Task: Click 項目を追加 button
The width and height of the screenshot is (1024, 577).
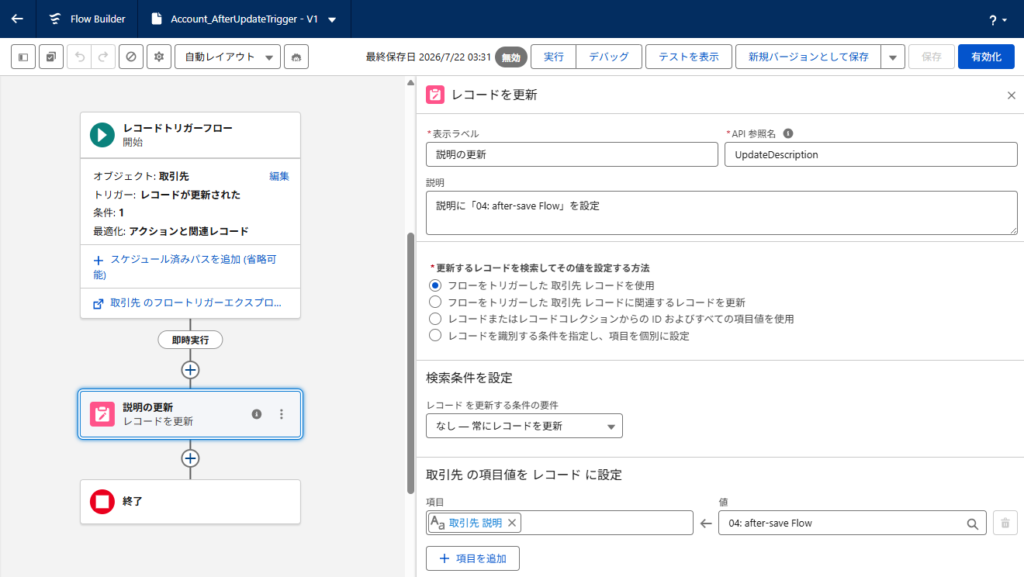Action: (x=473, y=559)
